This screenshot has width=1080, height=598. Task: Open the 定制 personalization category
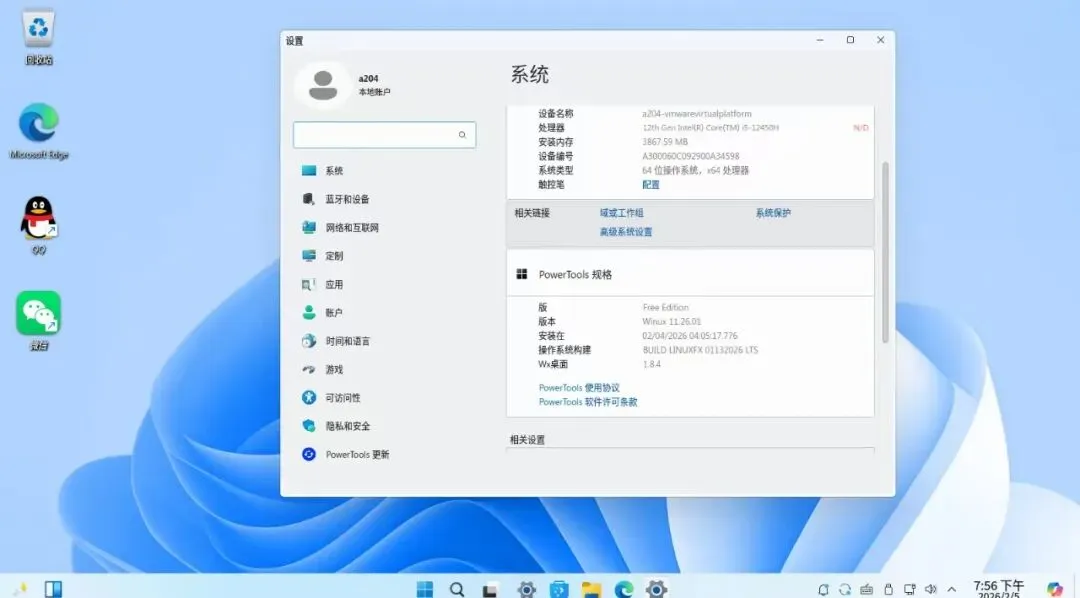[x=334, y=256]
